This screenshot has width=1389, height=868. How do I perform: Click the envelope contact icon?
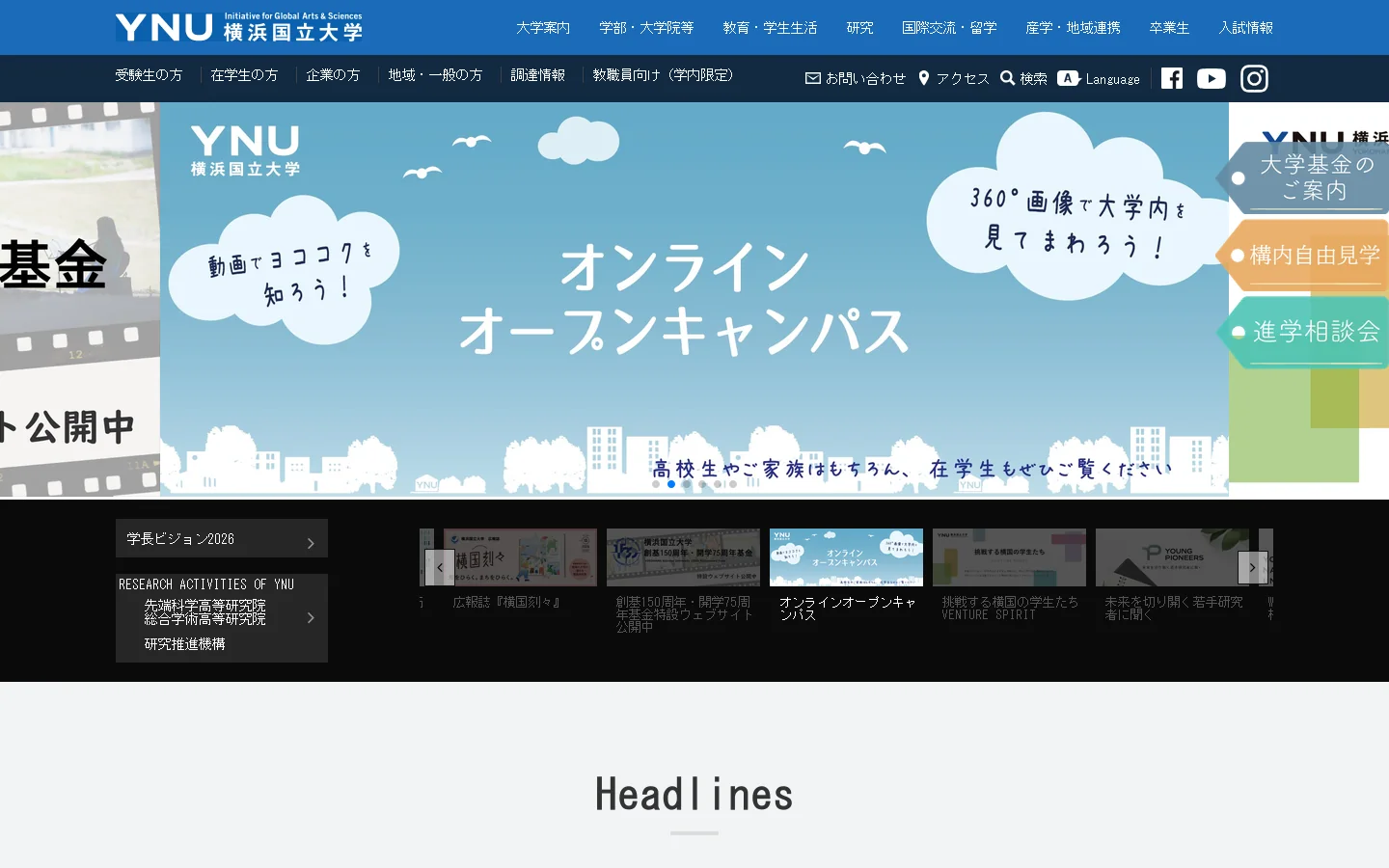point(813,78)
